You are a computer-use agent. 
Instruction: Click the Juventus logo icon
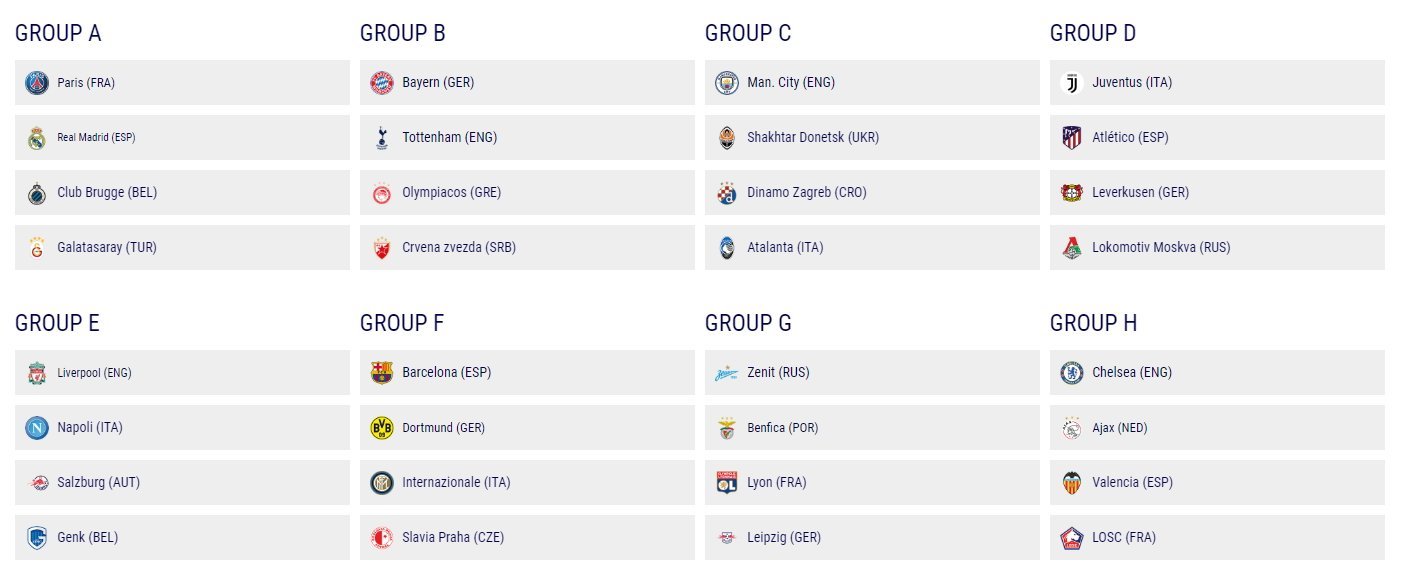click(x=1072, y=83)
